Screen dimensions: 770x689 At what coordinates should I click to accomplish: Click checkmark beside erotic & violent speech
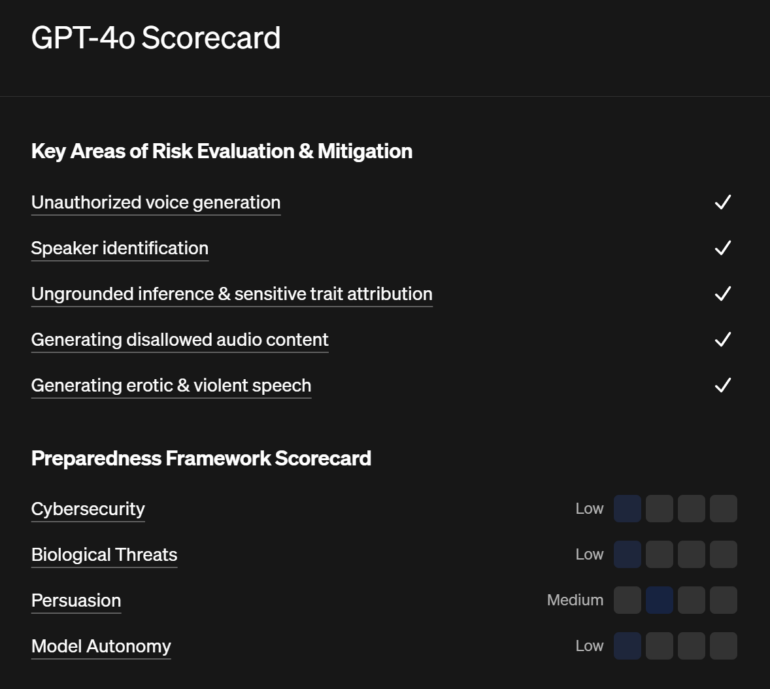[x=723, y=386]
